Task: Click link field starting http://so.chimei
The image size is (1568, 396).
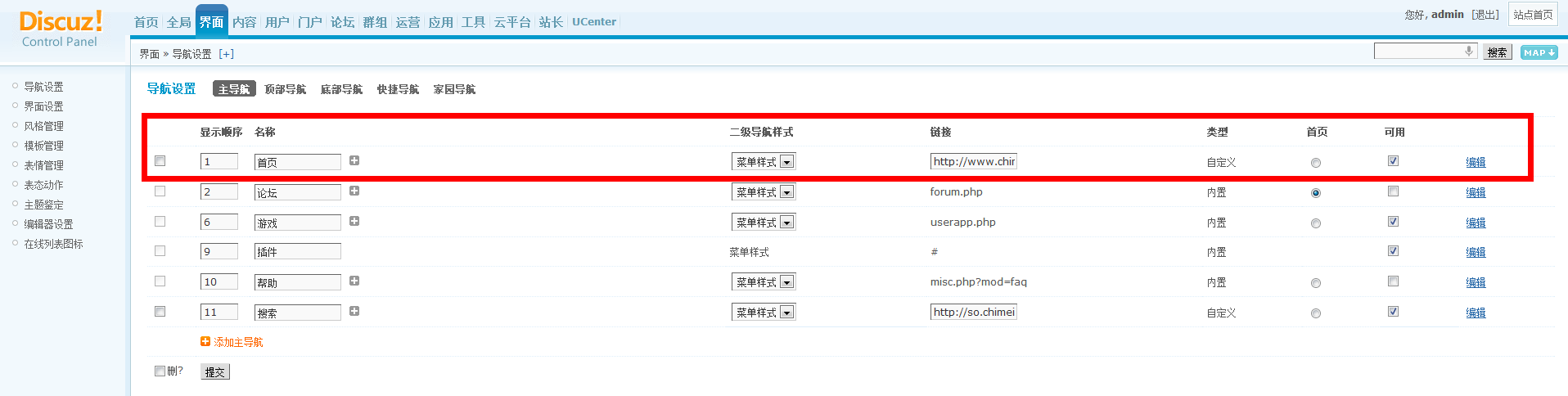Action: point(974,312)
